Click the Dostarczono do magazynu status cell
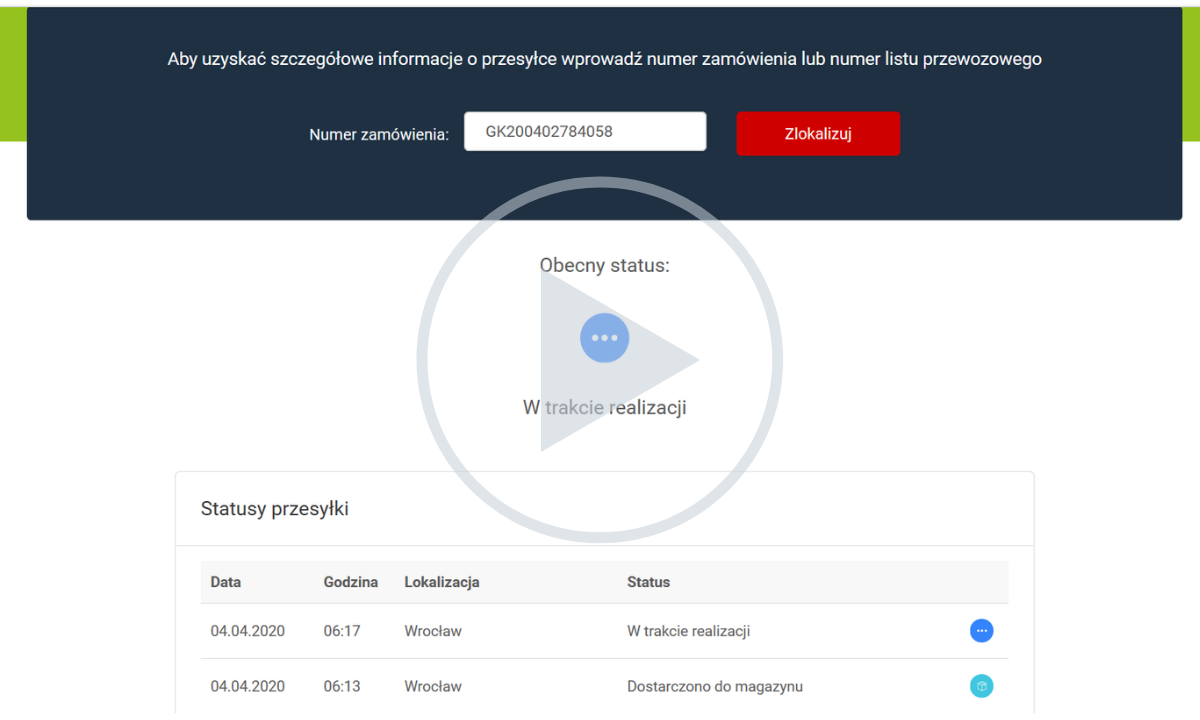1200x720 pixels. (x=714, y=686)
